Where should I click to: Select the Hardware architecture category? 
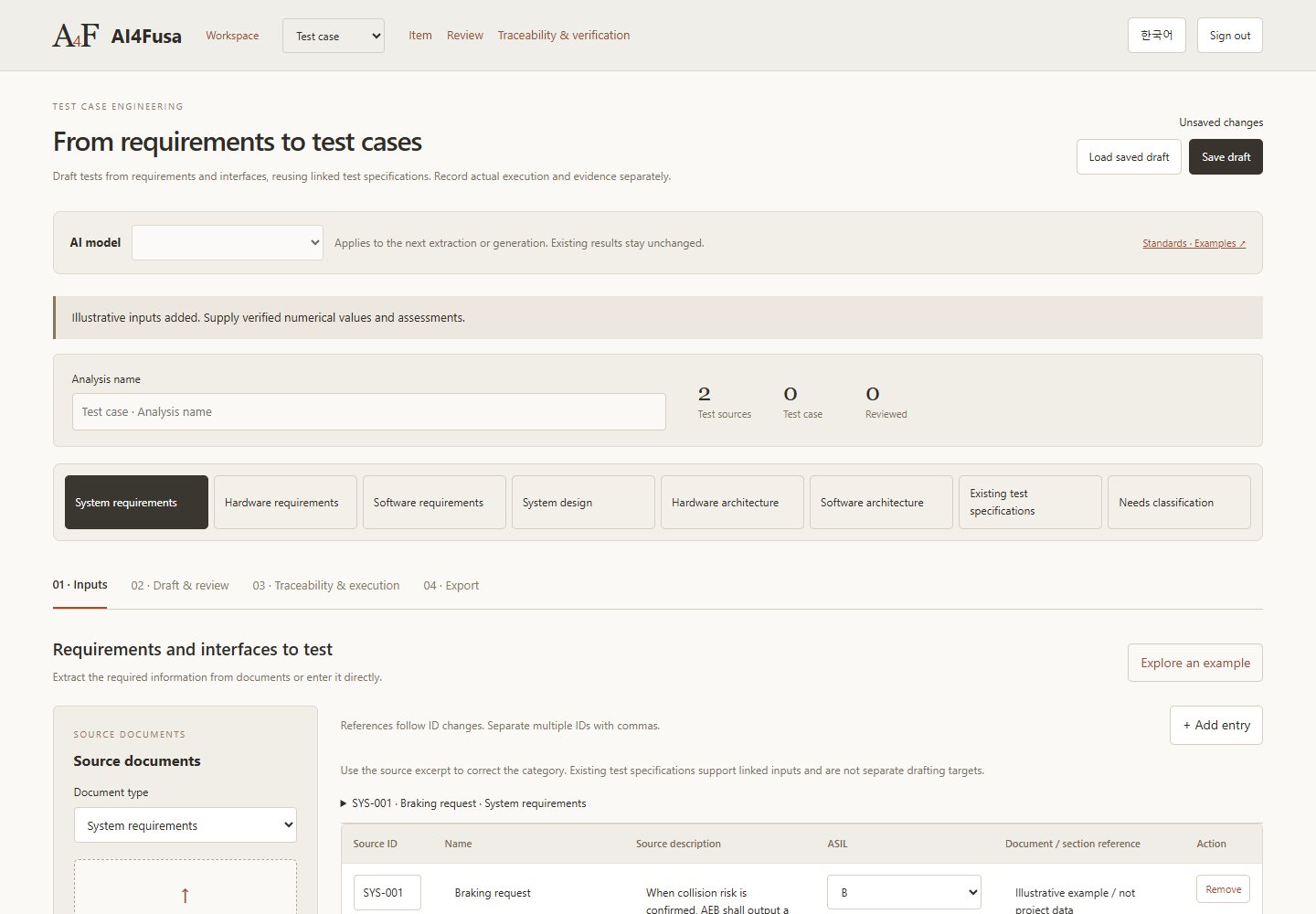click(732, 503)
